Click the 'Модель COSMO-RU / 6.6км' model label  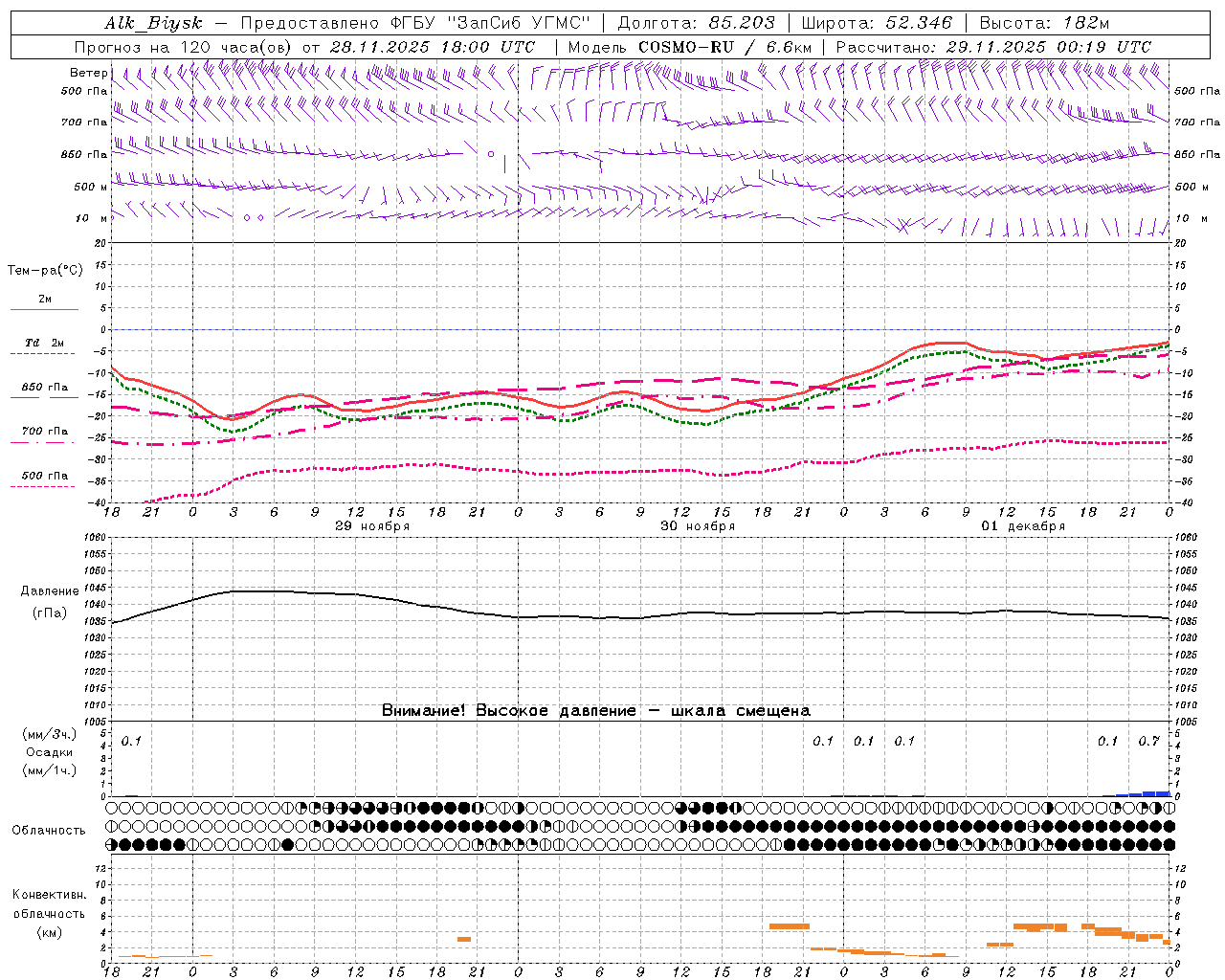click(x=689, y=47)
